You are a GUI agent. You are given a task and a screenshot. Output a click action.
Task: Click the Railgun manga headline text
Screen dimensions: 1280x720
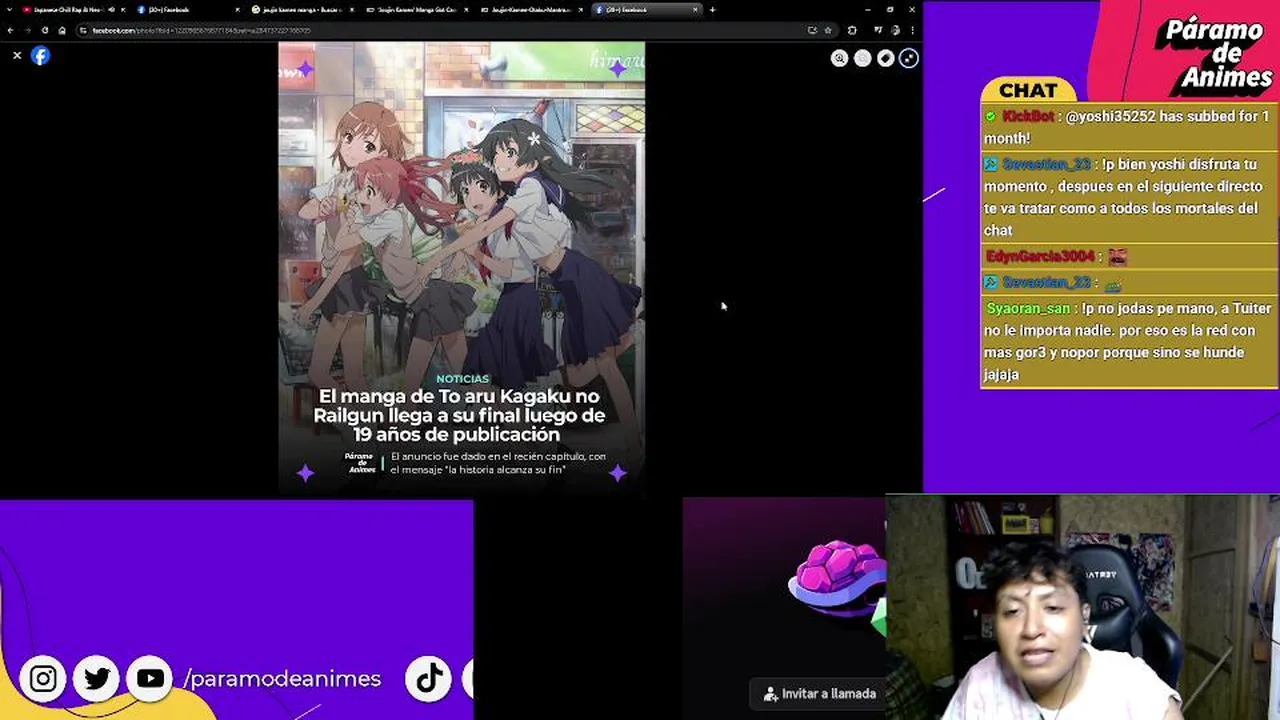459,415
